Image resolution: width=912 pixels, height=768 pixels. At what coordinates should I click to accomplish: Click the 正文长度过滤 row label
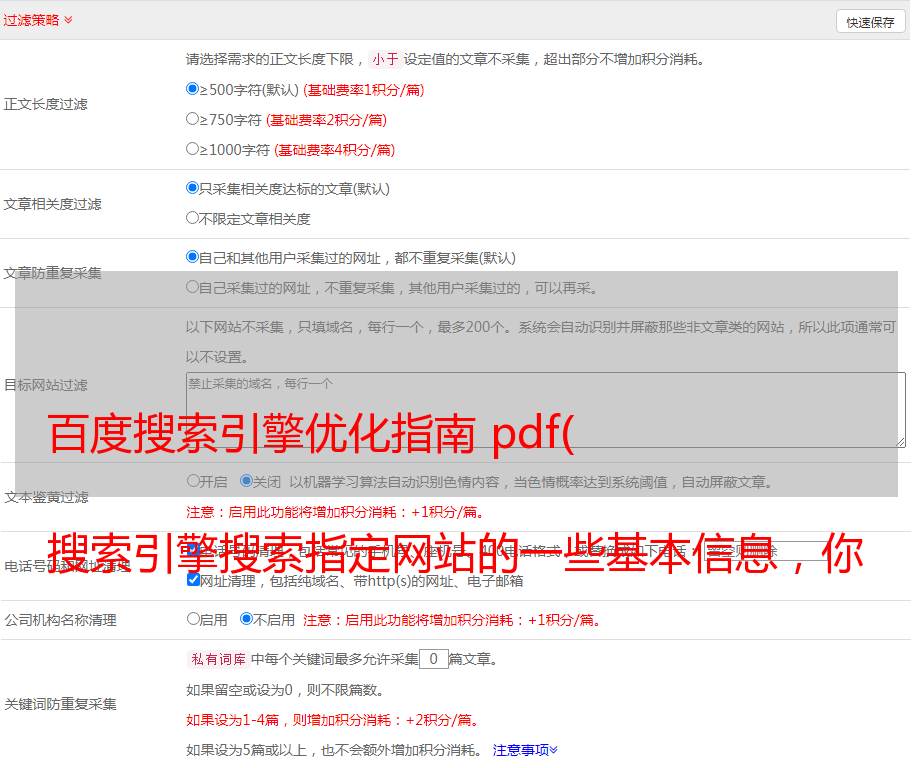(x=46, y=104)
